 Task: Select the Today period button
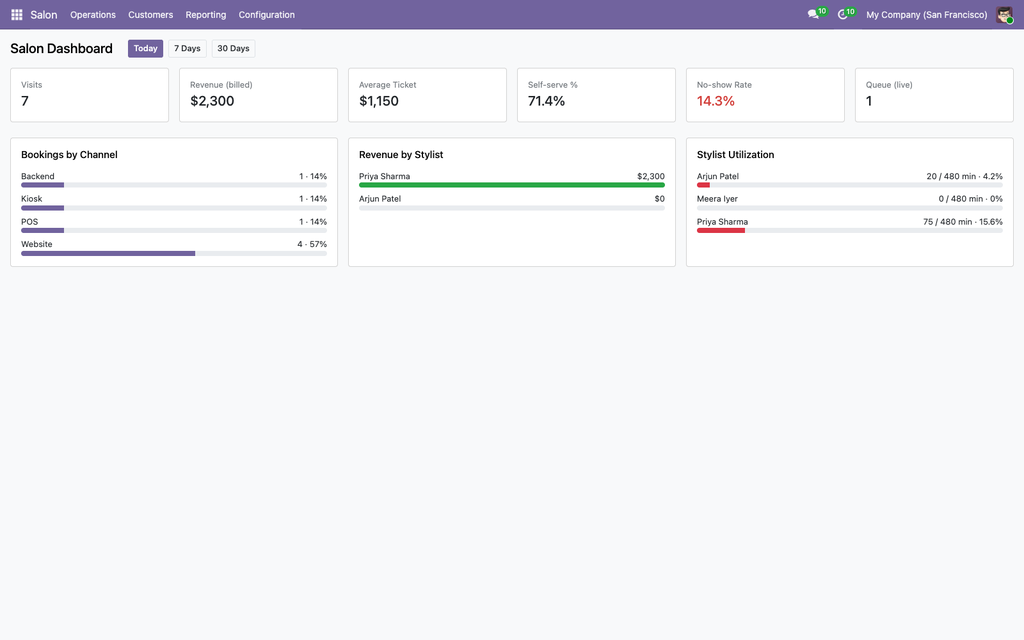pos(146,48)
